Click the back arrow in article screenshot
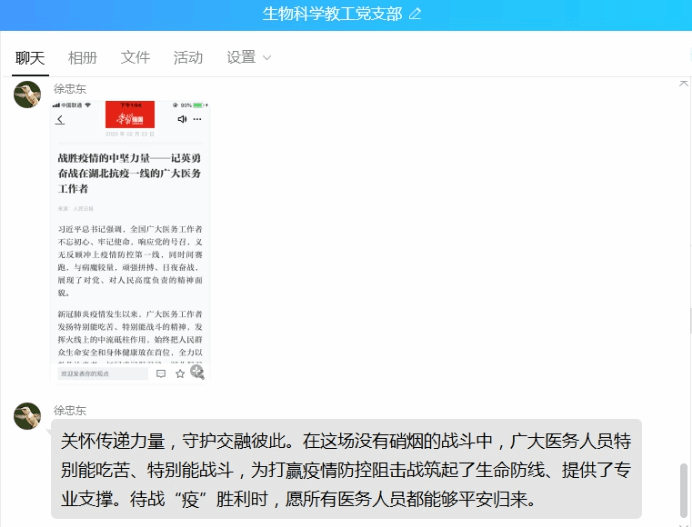This screenshot has height=527, width=692. point(60,119)
